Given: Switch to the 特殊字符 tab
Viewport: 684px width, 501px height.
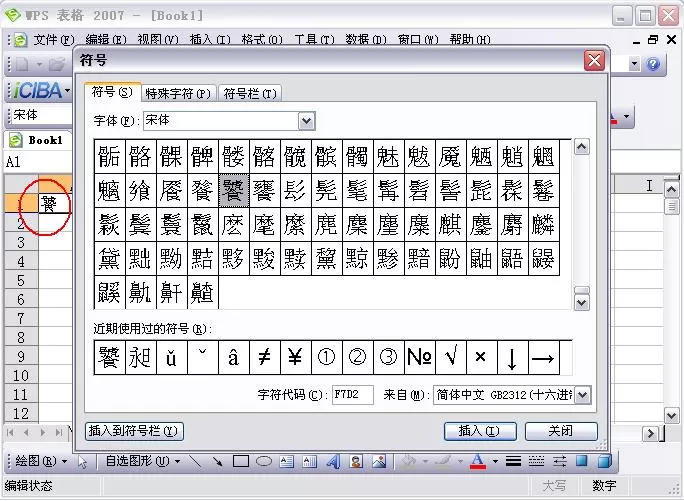Looking at the screenshot, I should 178,93.
